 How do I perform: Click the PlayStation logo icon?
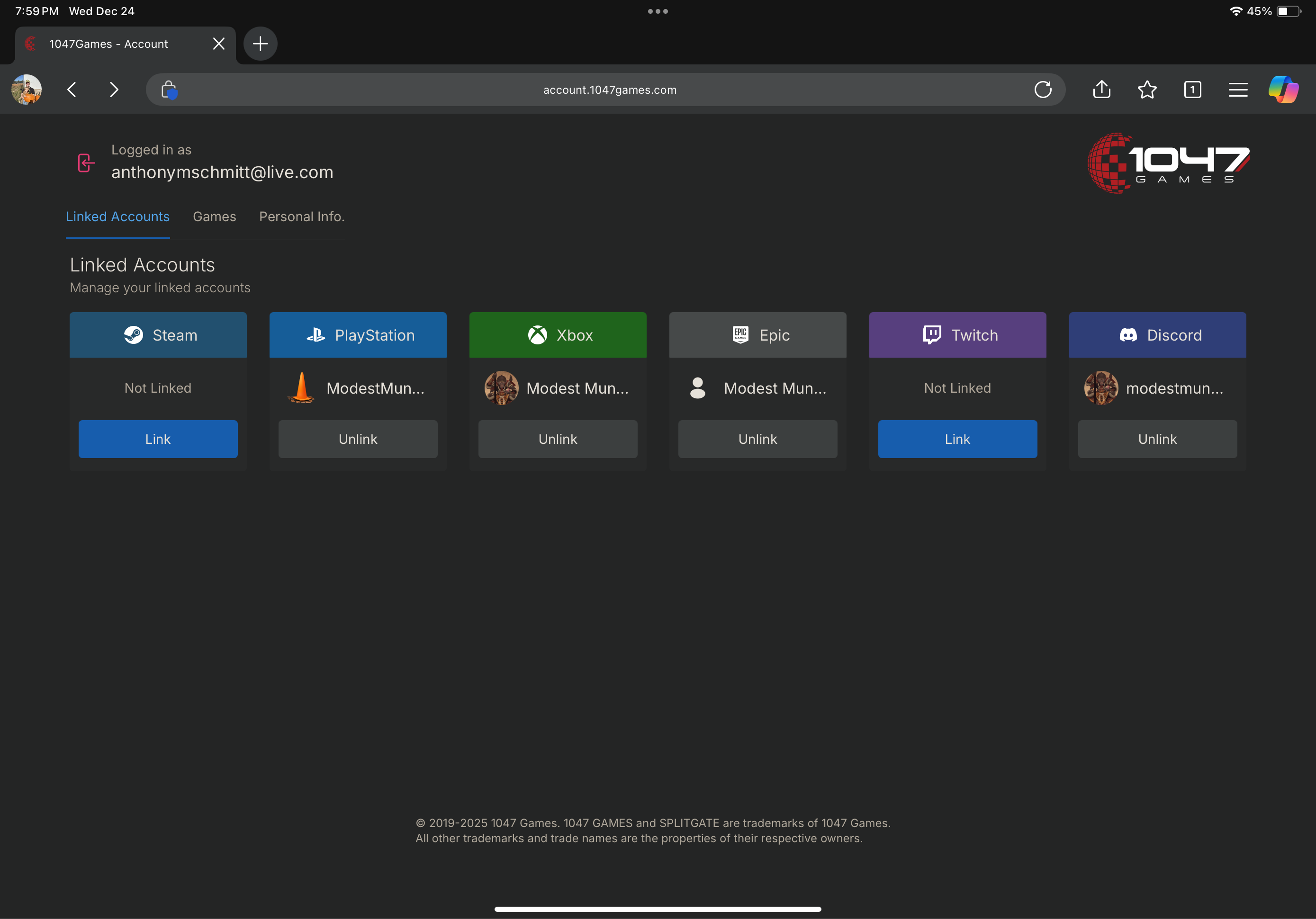tap(316, 335)
